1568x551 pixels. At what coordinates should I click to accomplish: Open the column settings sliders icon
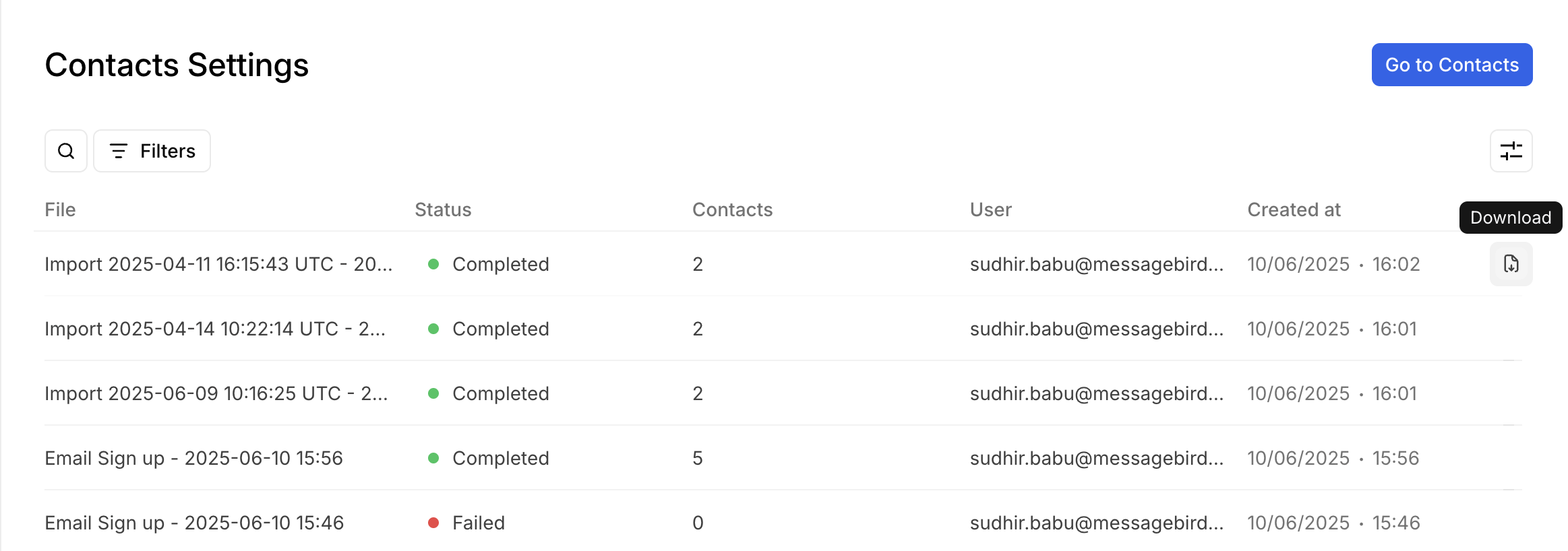(x=1511, y=151)
